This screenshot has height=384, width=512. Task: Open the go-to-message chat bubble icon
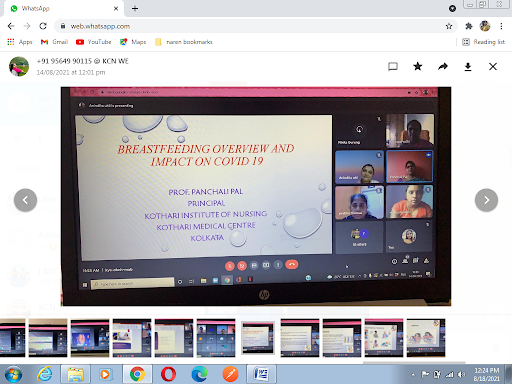pyautogui.click(x=393, y=67)
